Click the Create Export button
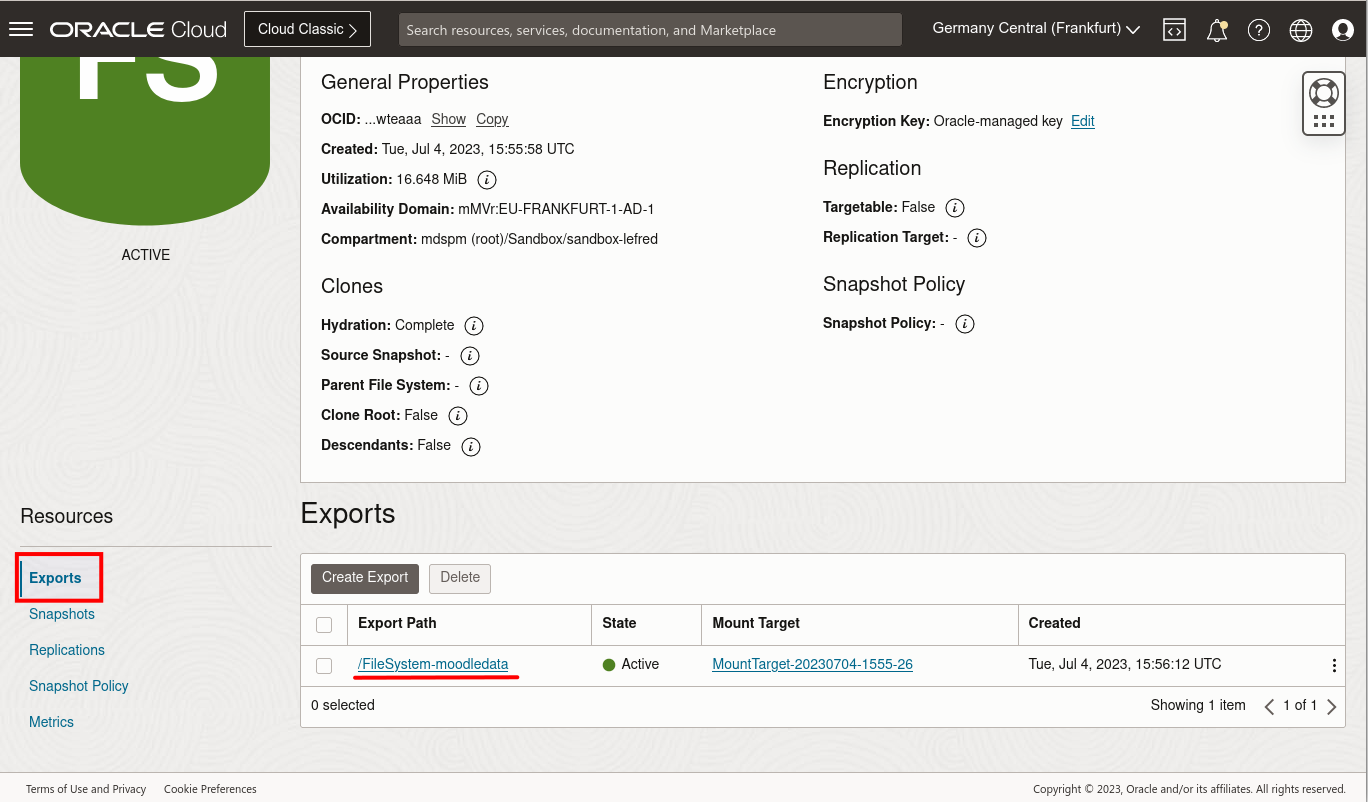The height and width of the screenshot is (802, 1368). [x=364, y=578]
